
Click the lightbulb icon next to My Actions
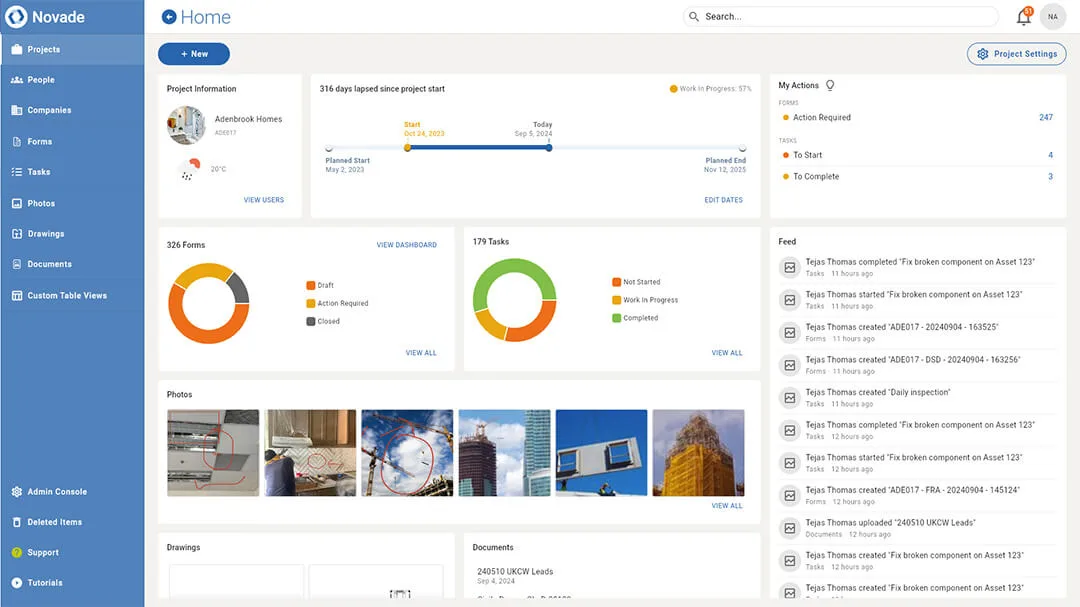pyautogui.click(x=830, y=86)
